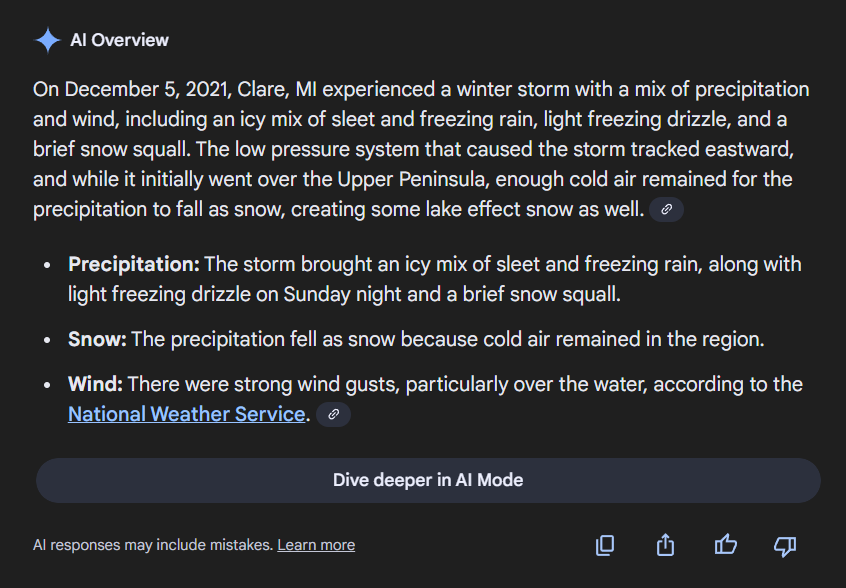846x588 pixels.
Task: Open the source link chip after the intro paragraph
Action: click(666, 210)
